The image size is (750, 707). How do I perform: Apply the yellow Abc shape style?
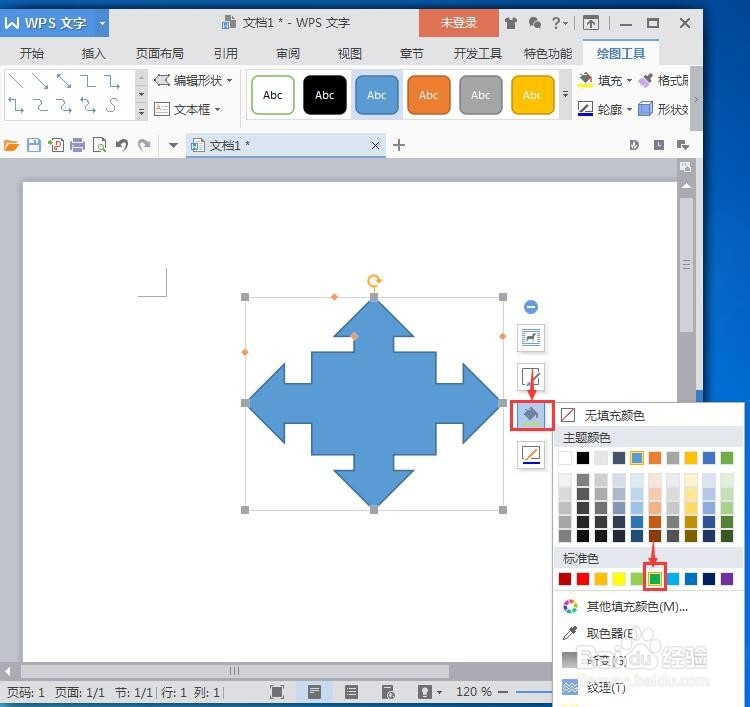(532, 95)
